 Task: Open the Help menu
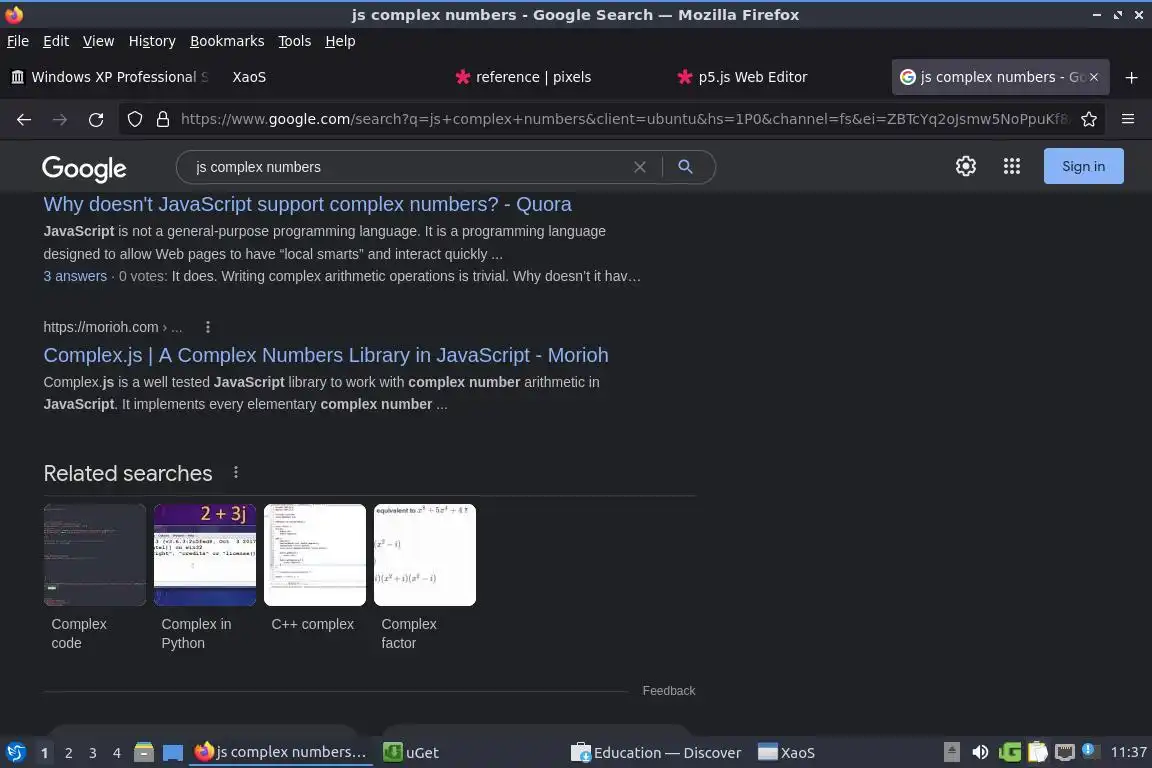coord(340,41)
